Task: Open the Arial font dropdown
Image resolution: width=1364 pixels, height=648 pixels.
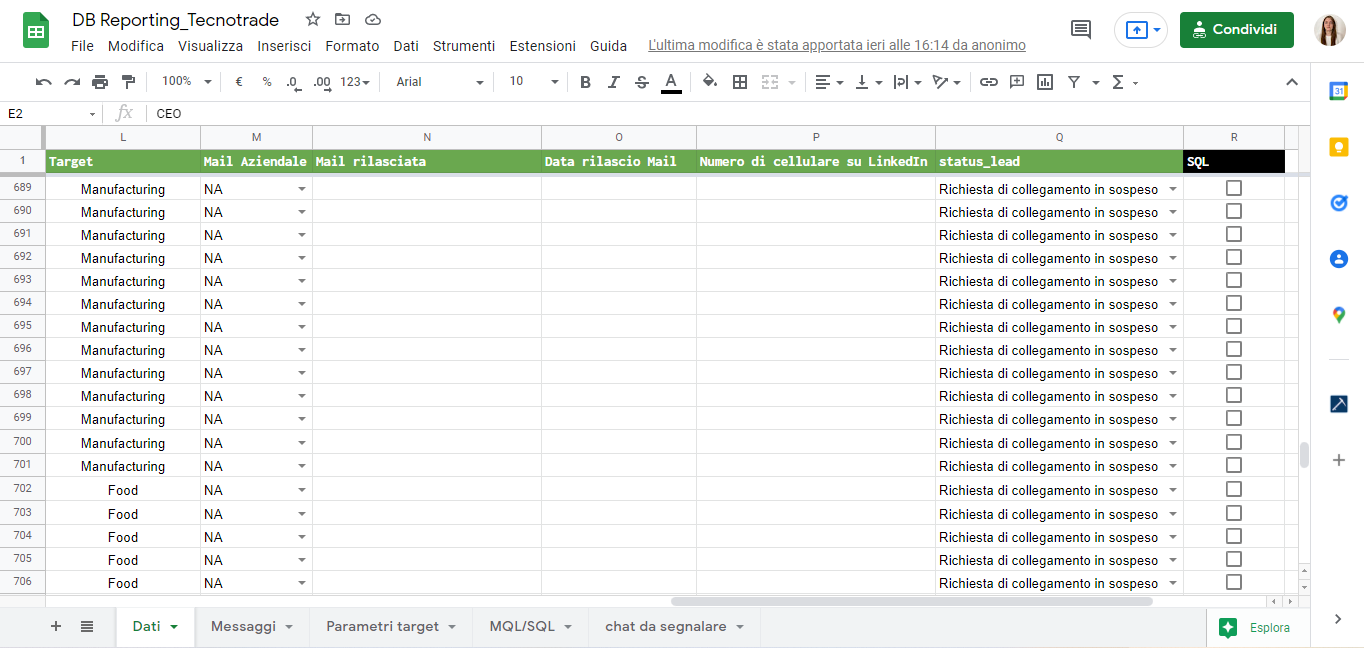Action: coord(439,82)
